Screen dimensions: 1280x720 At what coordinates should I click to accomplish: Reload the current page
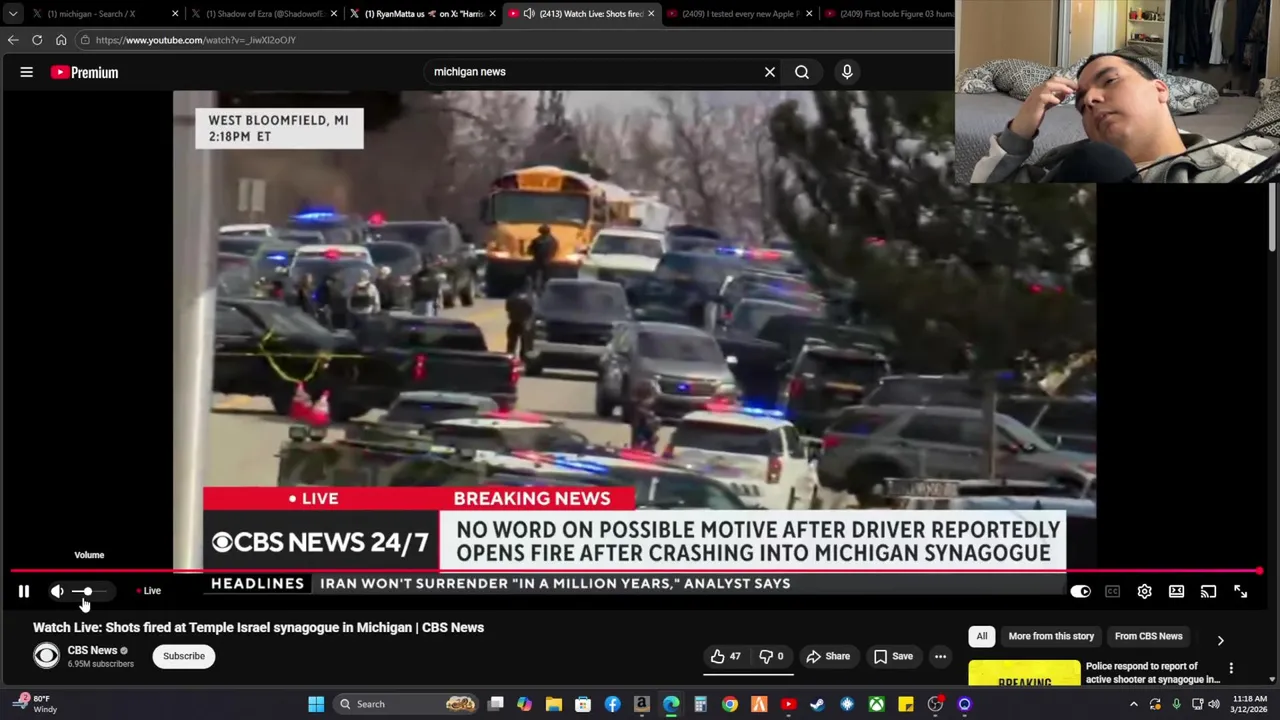pos(37,40)
